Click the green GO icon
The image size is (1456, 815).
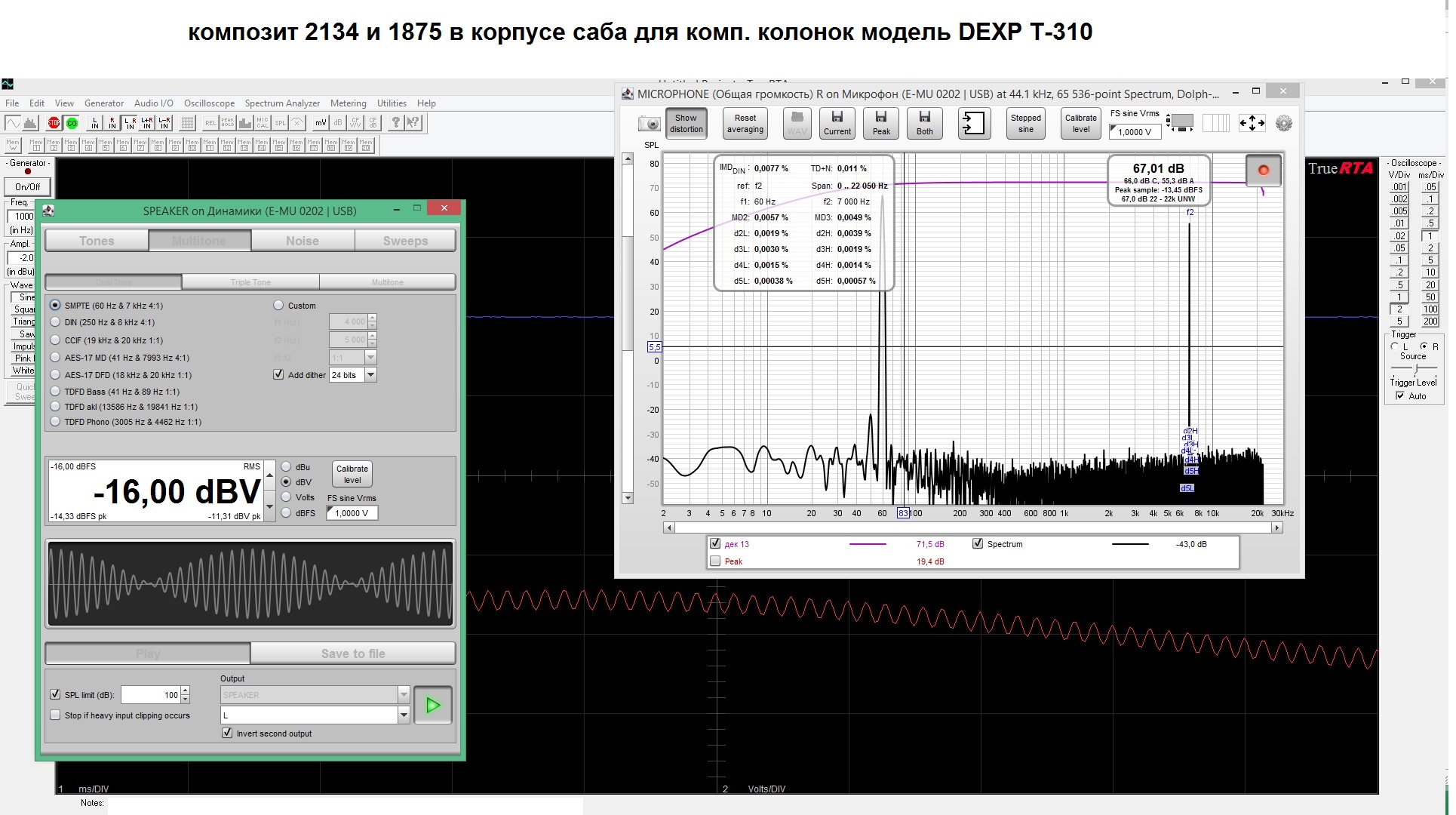tap(72, 123)
